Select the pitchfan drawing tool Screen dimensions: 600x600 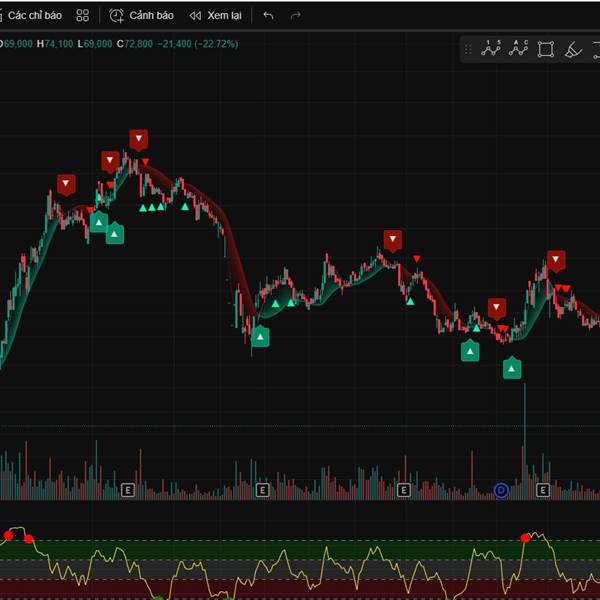click(573, 49)
